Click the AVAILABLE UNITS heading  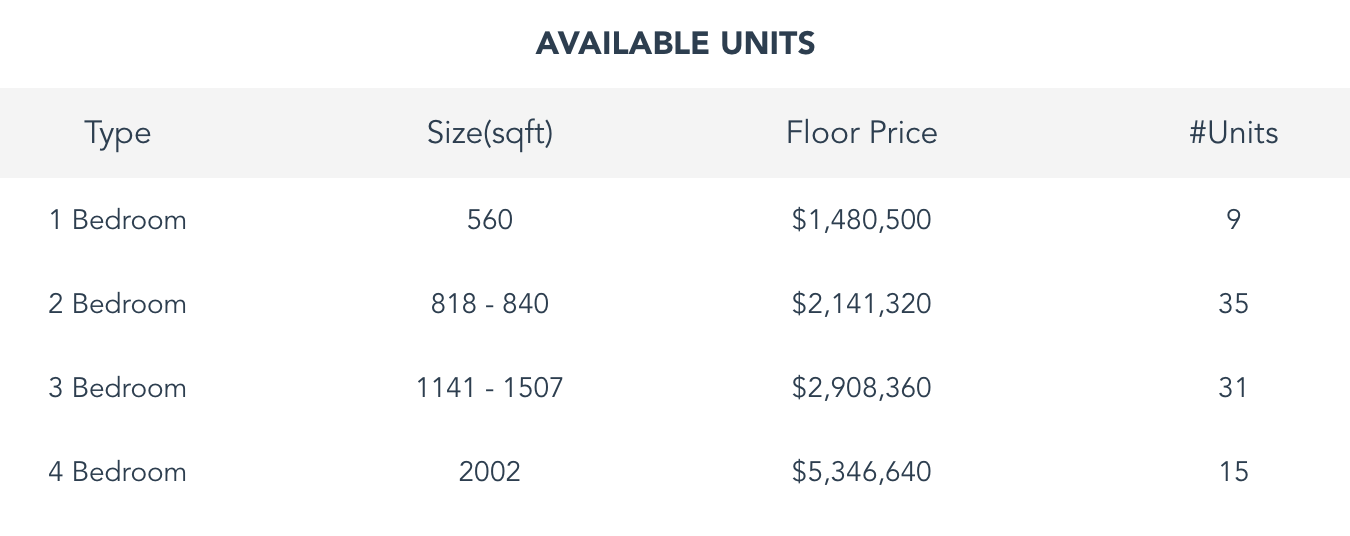tap(675, 43)
